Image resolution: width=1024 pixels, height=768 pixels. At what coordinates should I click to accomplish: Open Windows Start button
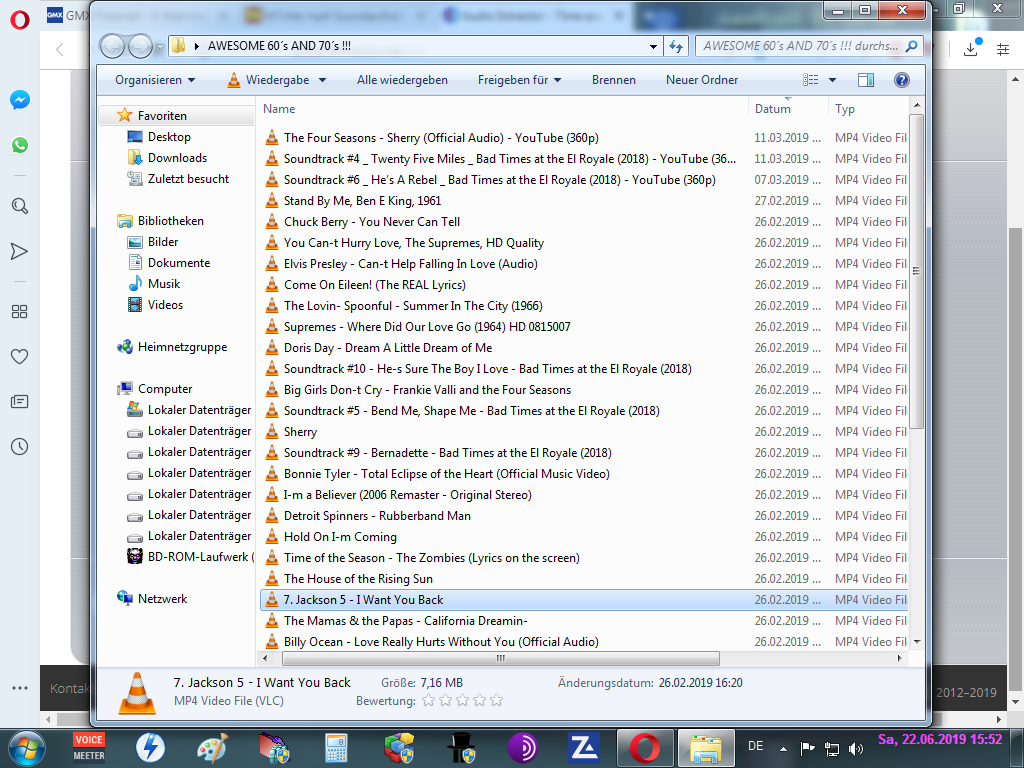pyautogui.click(x=26, y=748)
